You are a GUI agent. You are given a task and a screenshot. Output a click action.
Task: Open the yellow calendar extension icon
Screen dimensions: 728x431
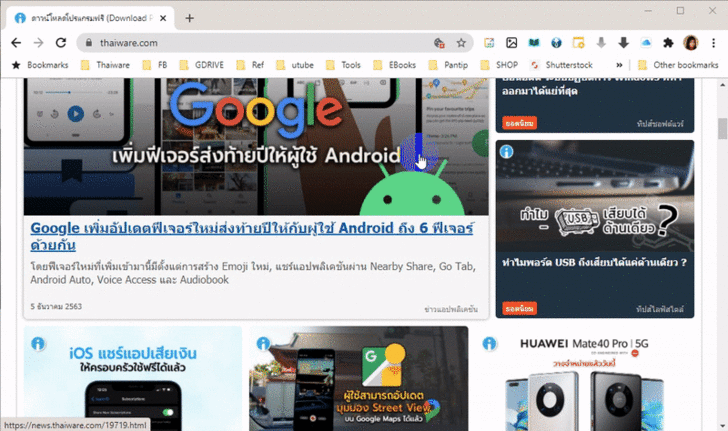[578, 43]
